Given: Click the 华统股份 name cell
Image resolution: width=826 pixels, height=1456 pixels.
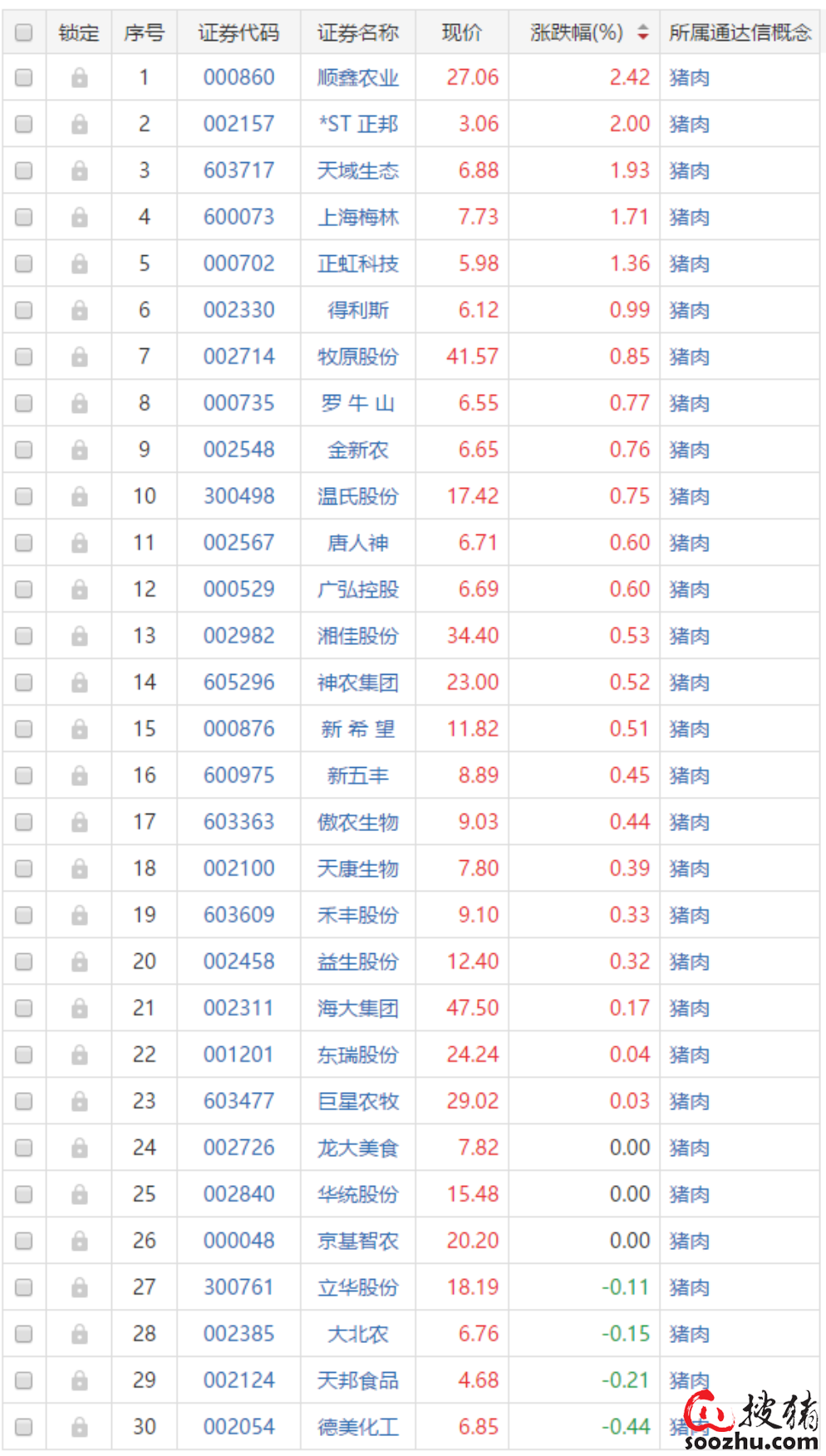Looking at the screenshot, I should [358, 1194].
